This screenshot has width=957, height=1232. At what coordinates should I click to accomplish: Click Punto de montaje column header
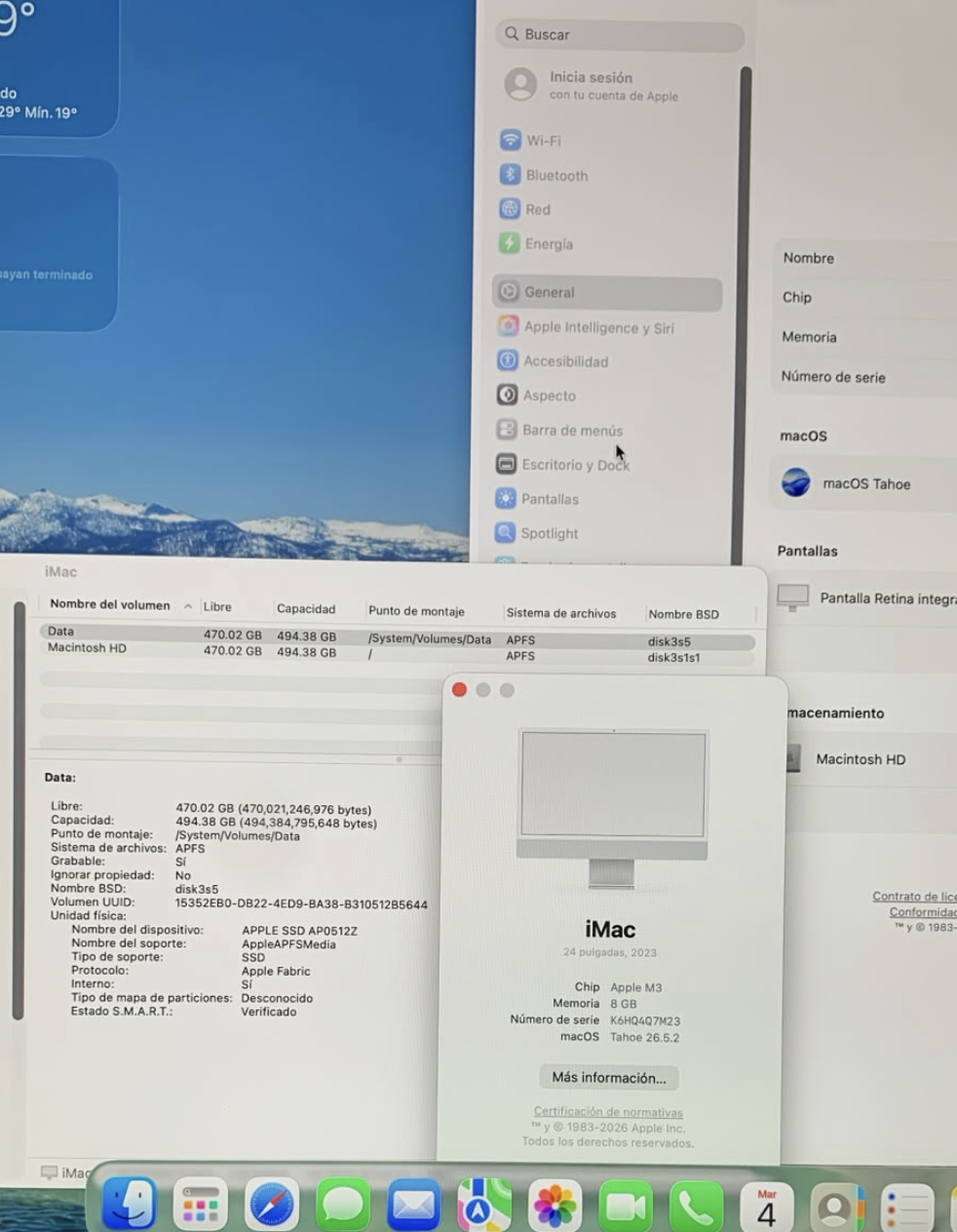(x=416, y=611)
